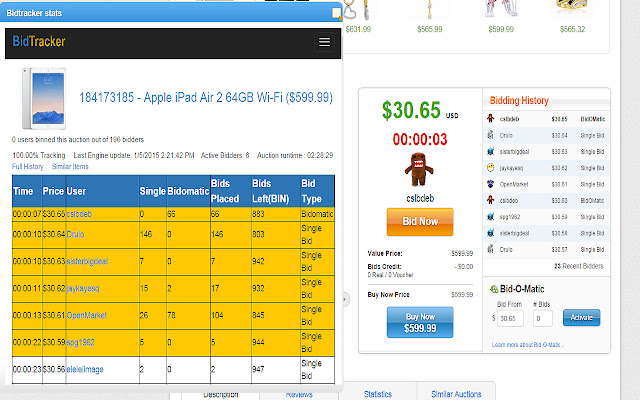This screenshot has width=640, height=400.
Task: Click cslbdeb $30.60 avatar in Bidding History
Action: pos(491,200)
